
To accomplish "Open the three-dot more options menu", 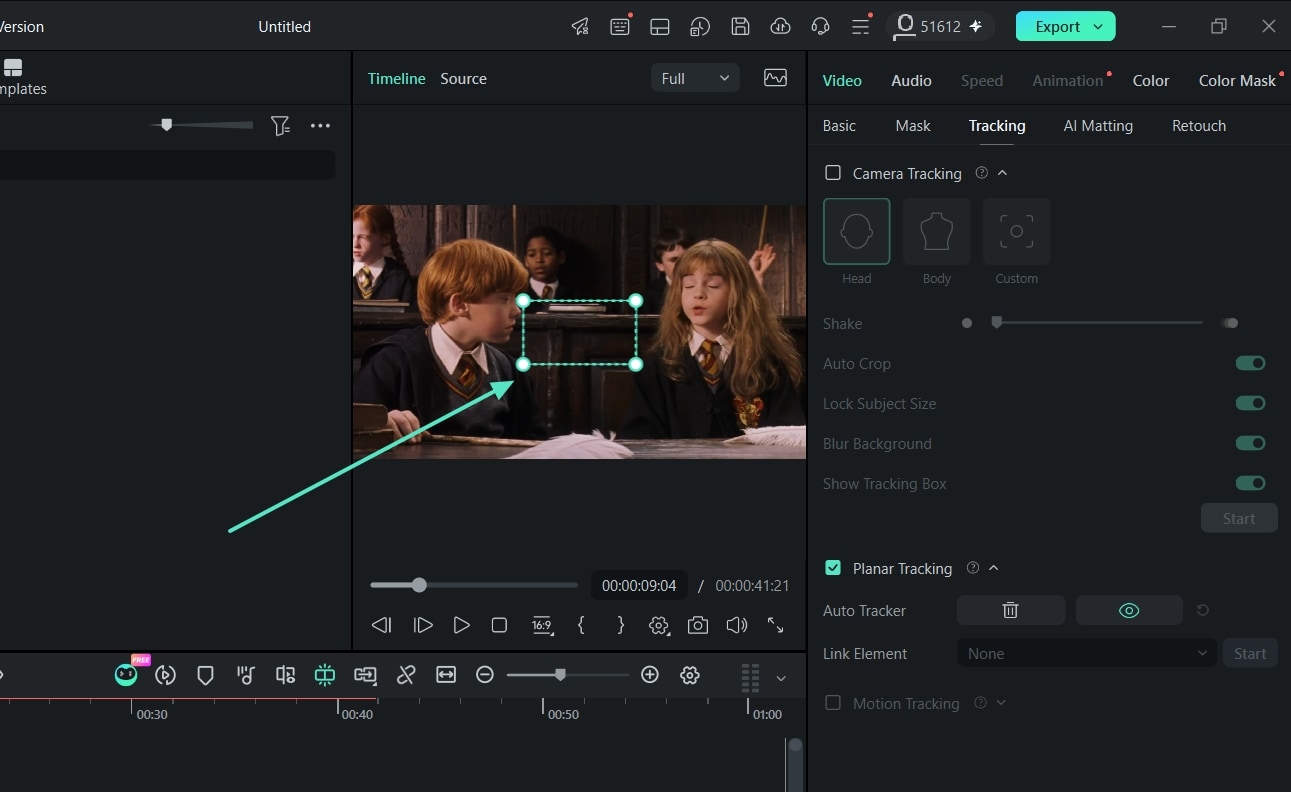I will [x=320, y=126].
